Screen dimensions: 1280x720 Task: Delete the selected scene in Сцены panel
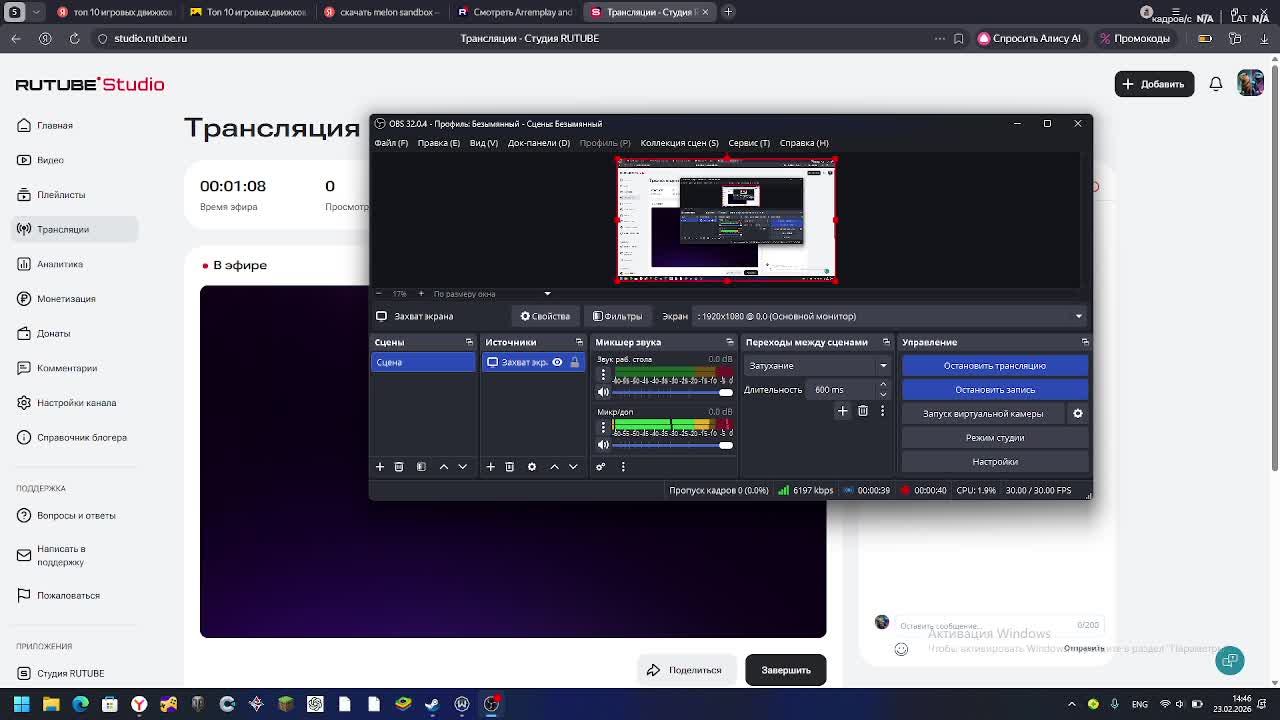[399, 467]
